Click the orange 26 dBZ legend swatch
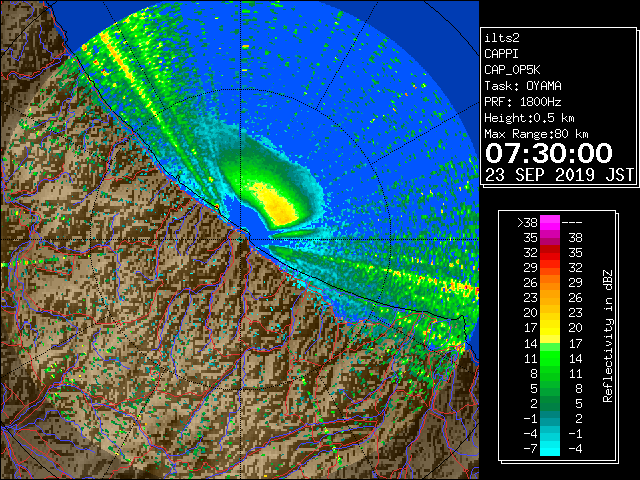Screen dimensions: 640x480 [x=550, y=283]
